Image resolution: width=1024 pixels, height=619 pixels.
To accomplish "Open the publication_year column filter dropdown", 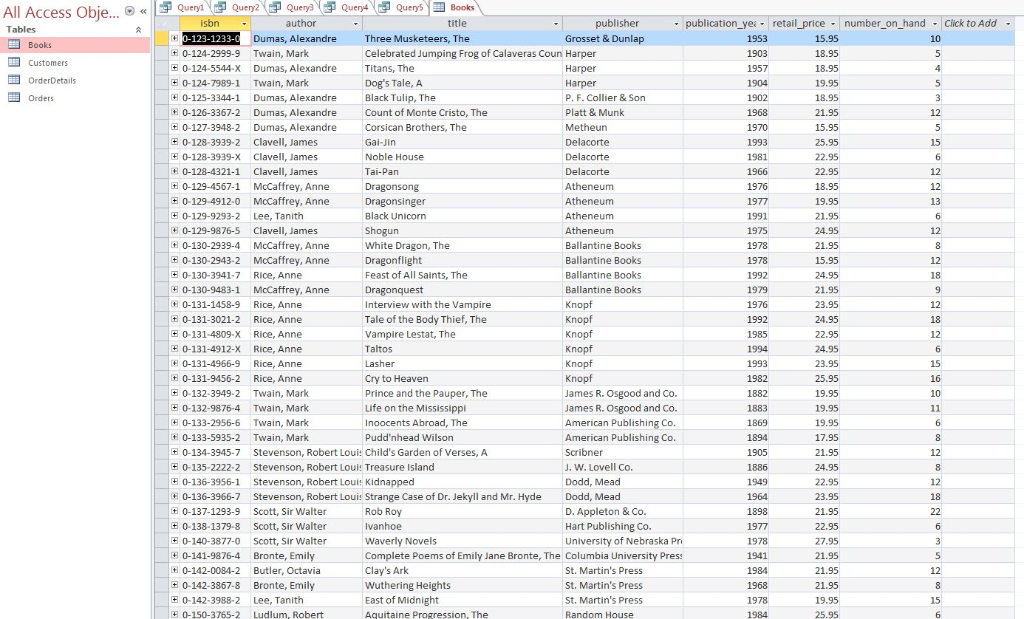I will 761,24.
